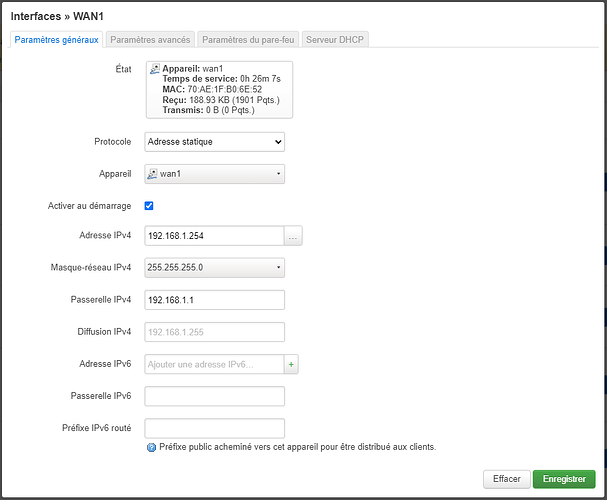Click the ellipsis button beside IPv4 address
Screen dimensions: 607x500
(293, 237)
